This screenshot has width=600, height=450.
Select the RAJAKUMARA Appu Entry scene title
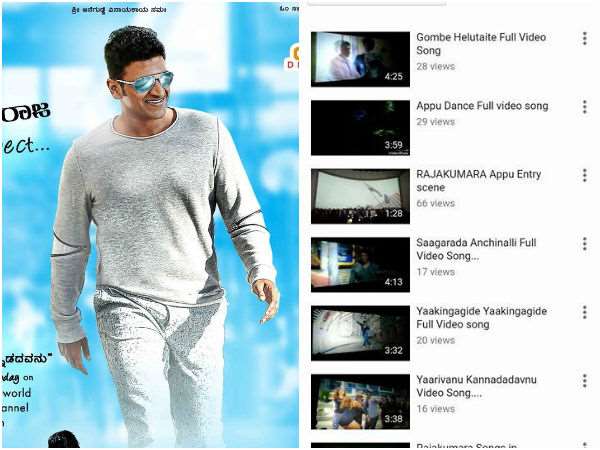478,181
